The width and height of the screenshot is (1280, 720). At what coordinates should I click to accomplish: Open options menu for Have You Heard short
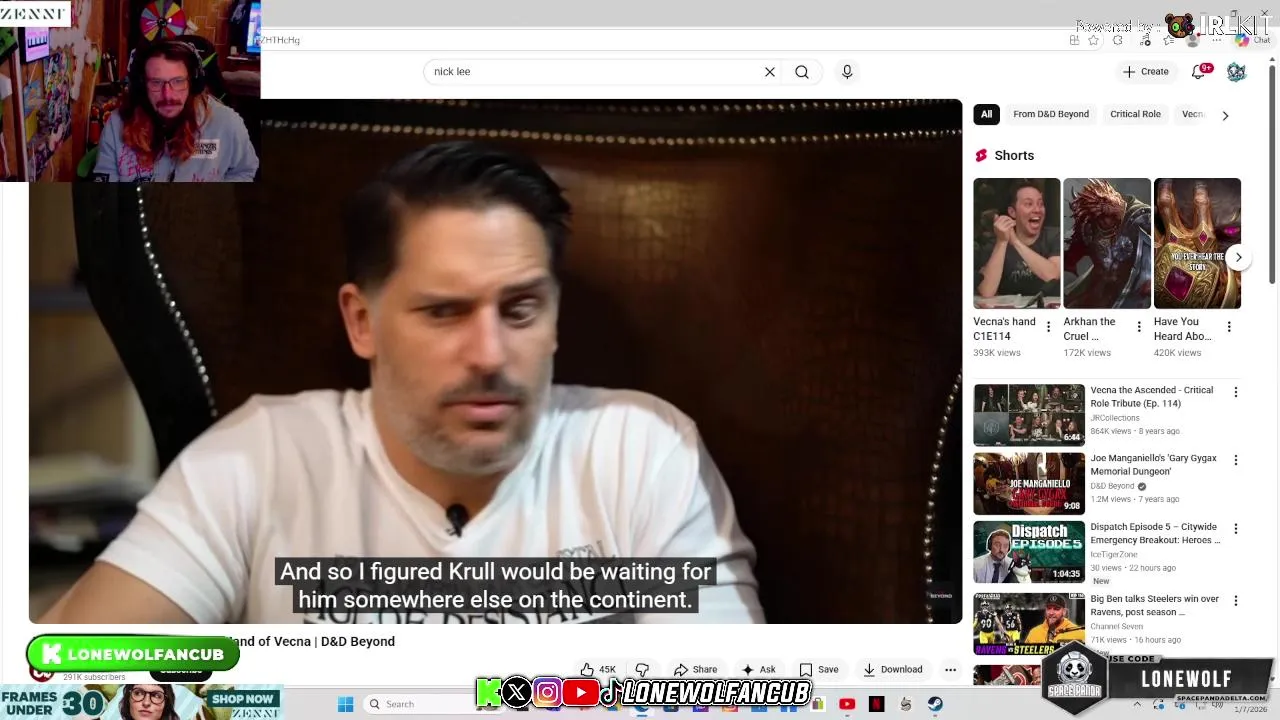point(1229,327)
